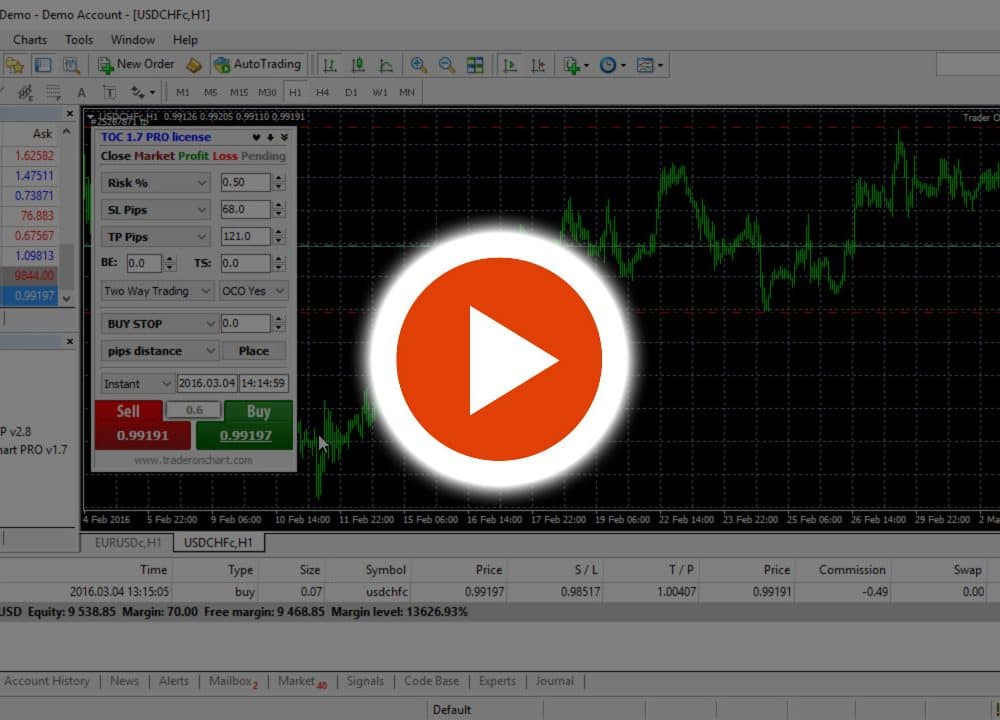Switch chart to bar chart icon
Screen dimensions: 1000x720
pyautogui.click(x=330, y=65)
